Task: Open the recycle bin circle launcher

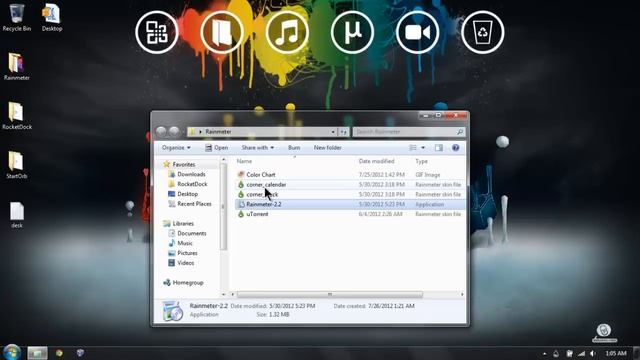Action: pyautogui.click(x=482, y=32)
